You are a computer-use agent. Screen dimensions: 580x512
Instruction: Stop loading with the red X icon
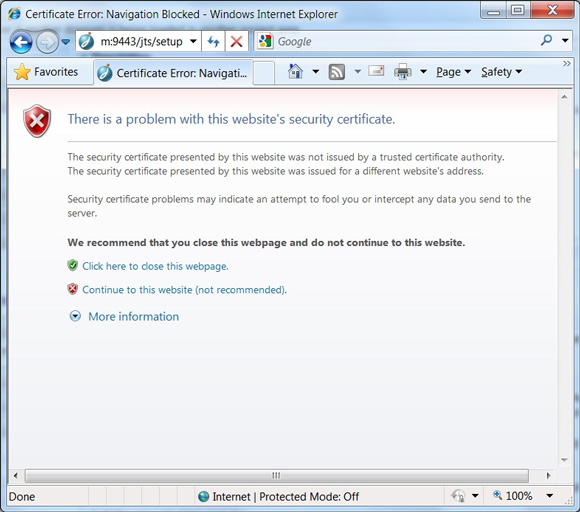pyautogui.click(x=236, y=41)
